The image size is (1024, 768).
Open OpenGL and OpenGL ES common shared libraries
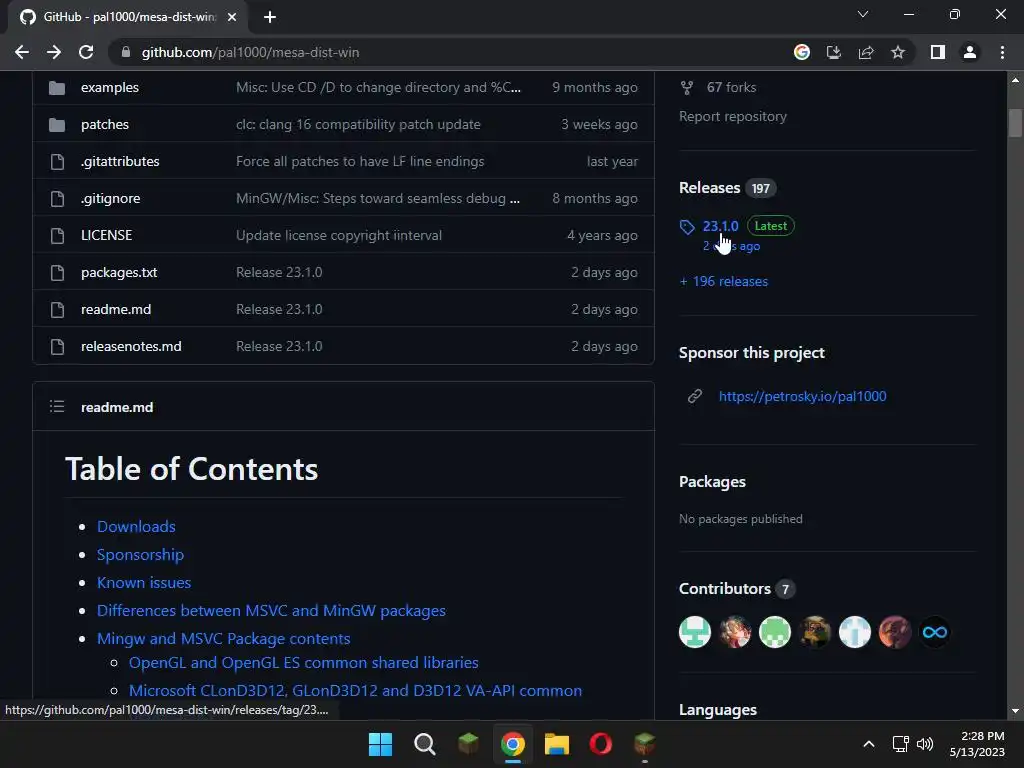(x=304, y=663)
